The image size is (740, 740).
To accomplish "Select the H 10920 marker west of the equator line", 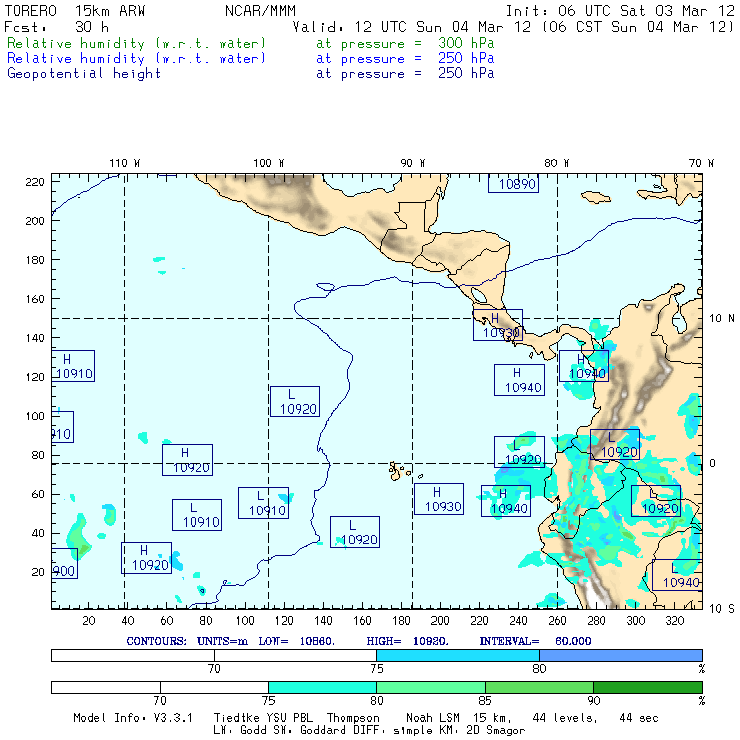I will click(187, 460).
